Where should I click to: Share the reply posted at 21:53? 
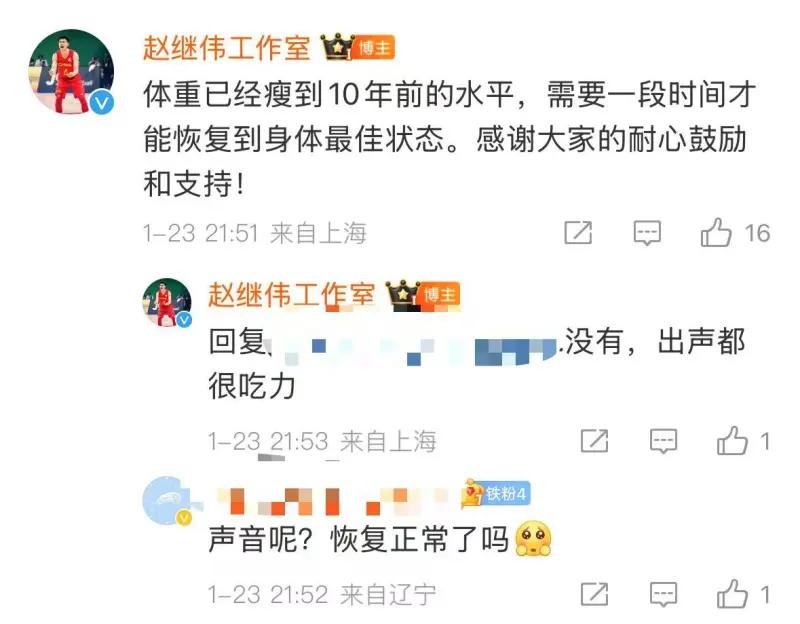pos(594,441)
